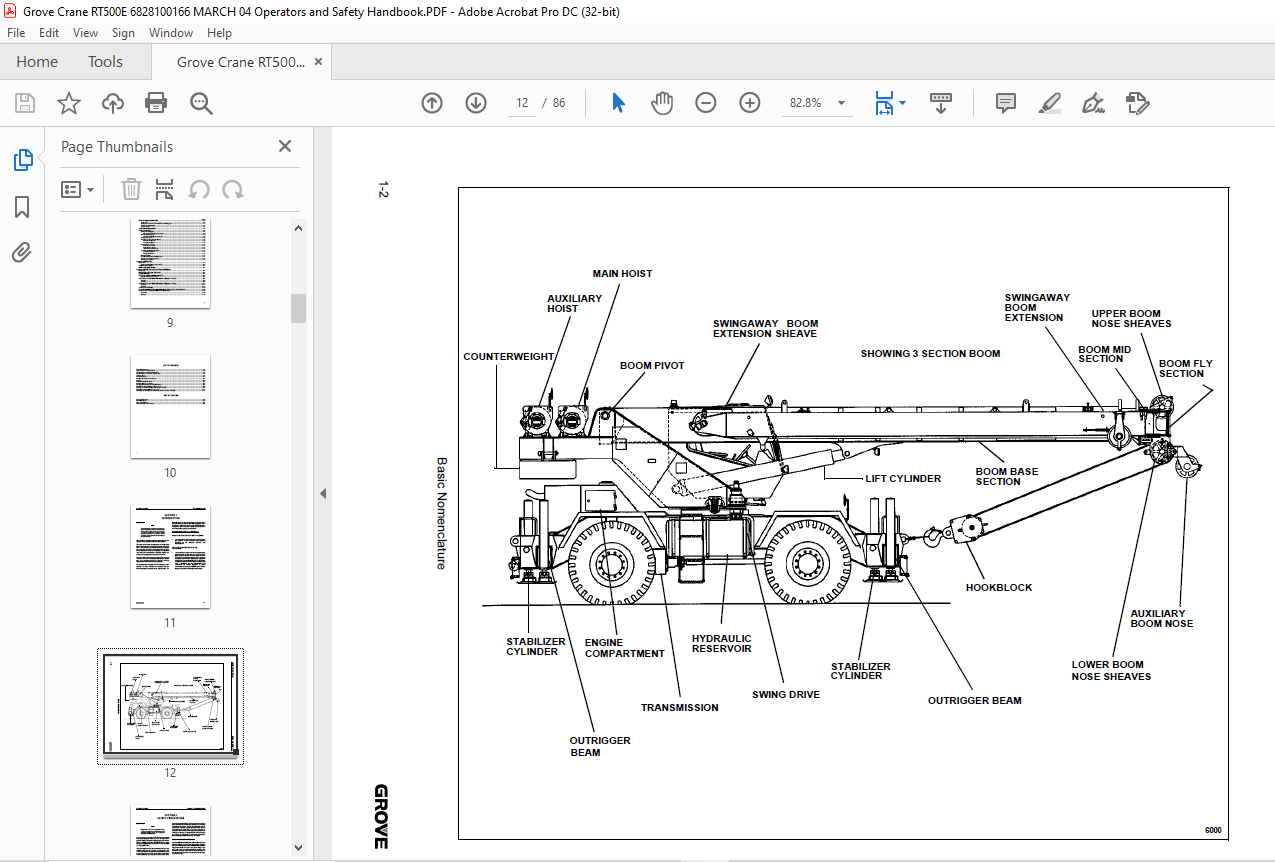1275x862 pixels.
Task: Go to next page arrow
Action: pyautogui.click(x=476, y=103)
